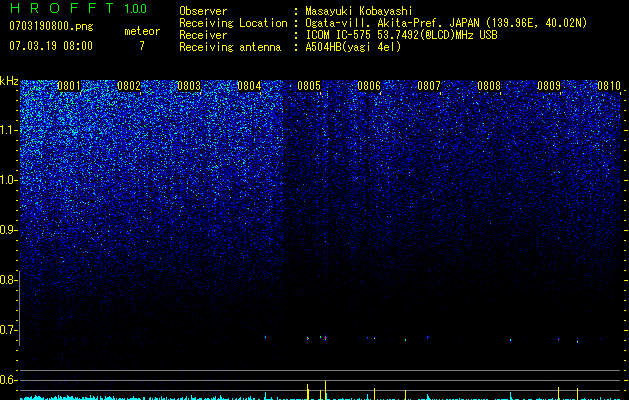Viewport: 629px width, 400px height.
Task: Click the Ogata-vill. Akita-Pref. JAPAN location text
Action: [446, 23]
